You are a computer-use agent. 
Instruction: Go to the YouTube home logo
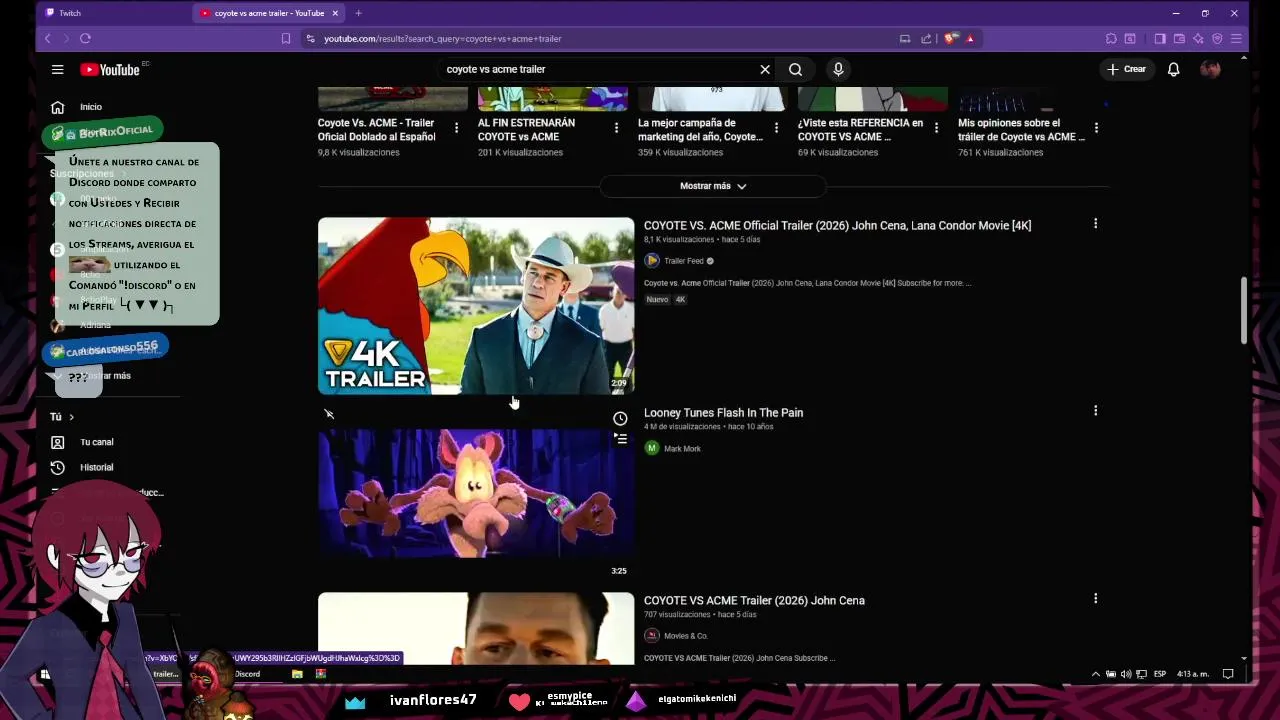tap(110, 69)
